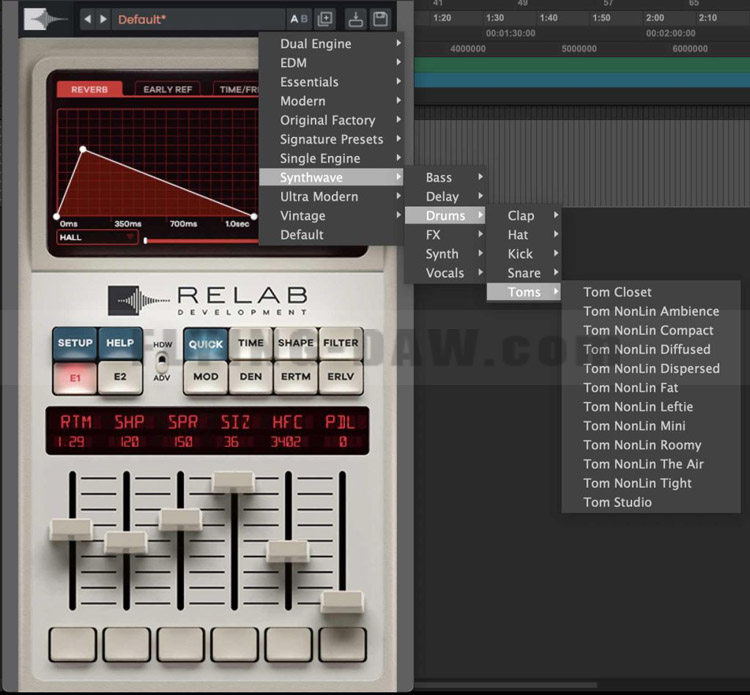Choose the Tom NonLin Tight preset
The image size is (750, 695).
click(x=651, y=484)
